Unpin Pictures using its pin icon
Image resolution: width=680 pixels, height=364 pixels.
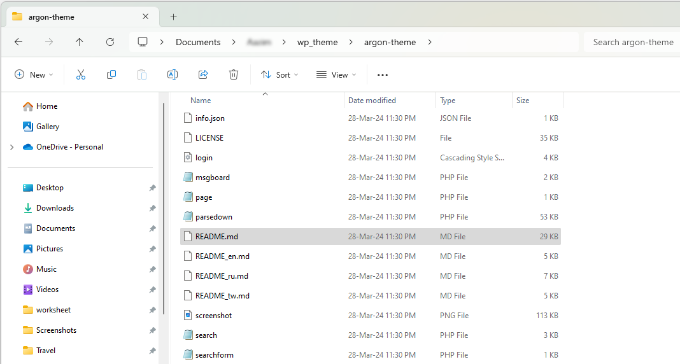coord(153,249)
